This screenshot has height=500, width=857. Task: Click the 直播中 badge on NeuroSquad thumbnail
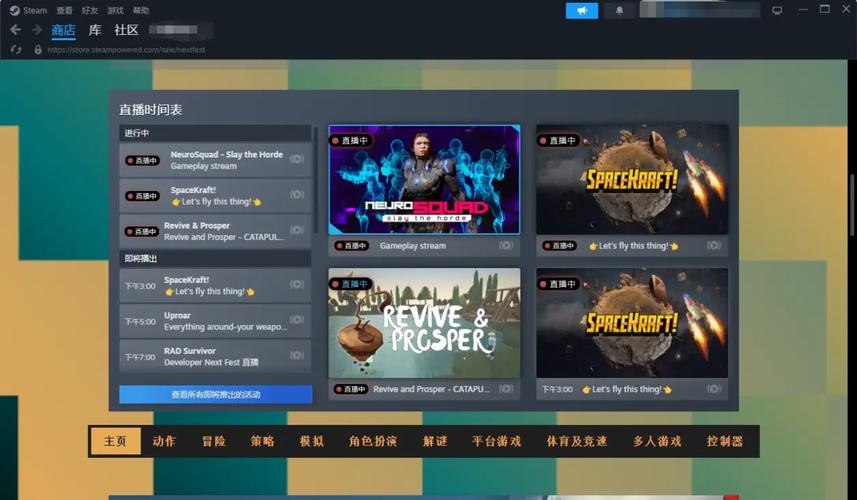[350, 140]
